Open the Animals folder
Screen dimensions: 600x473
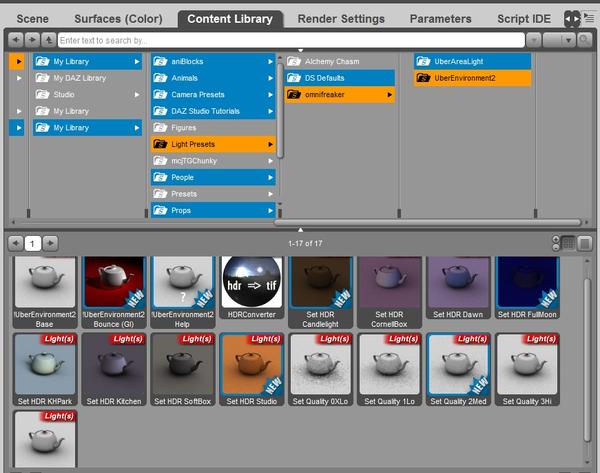point(213,78)
